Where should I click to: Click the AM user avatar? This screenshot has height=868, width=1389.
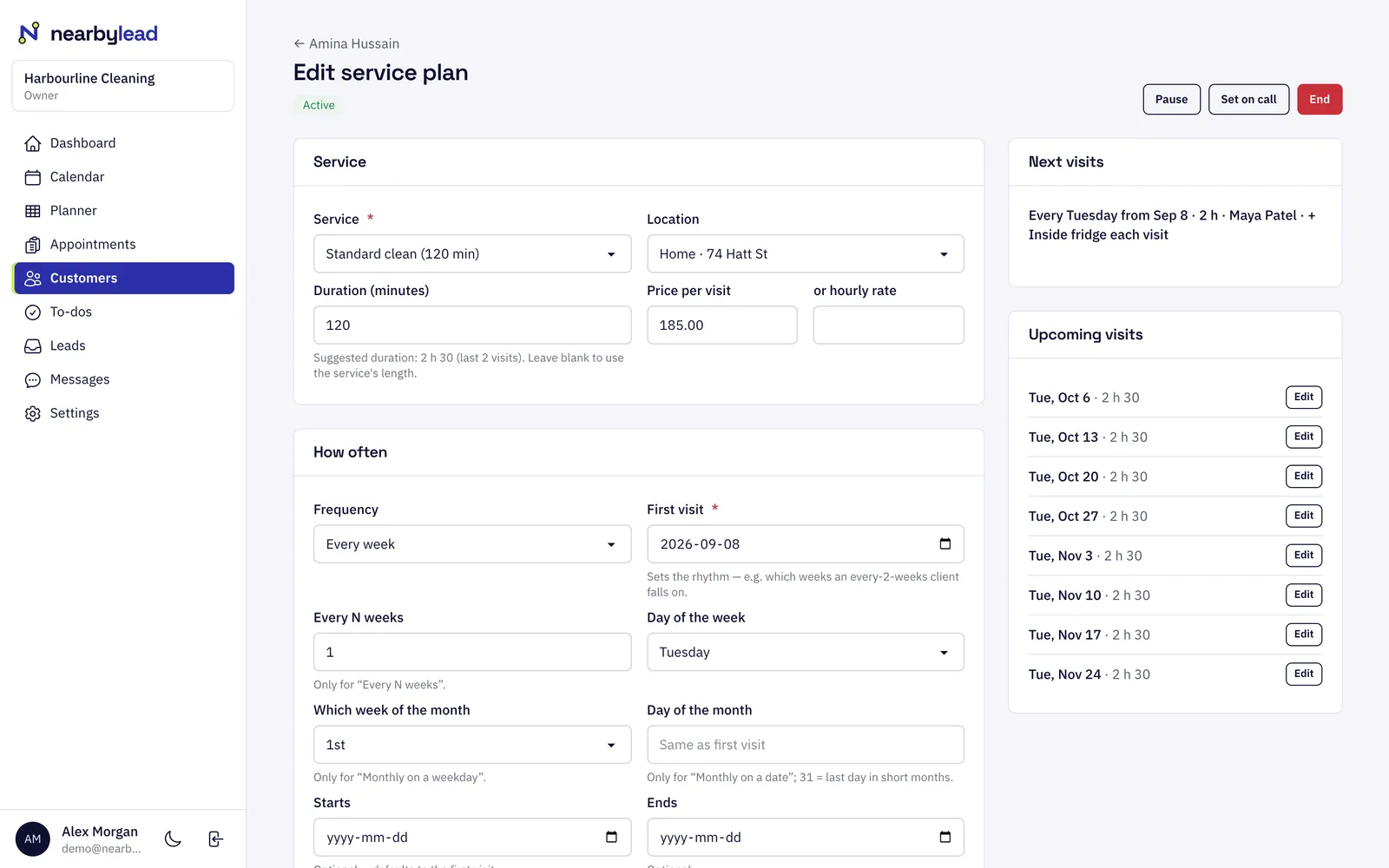(x=33, y=839)
